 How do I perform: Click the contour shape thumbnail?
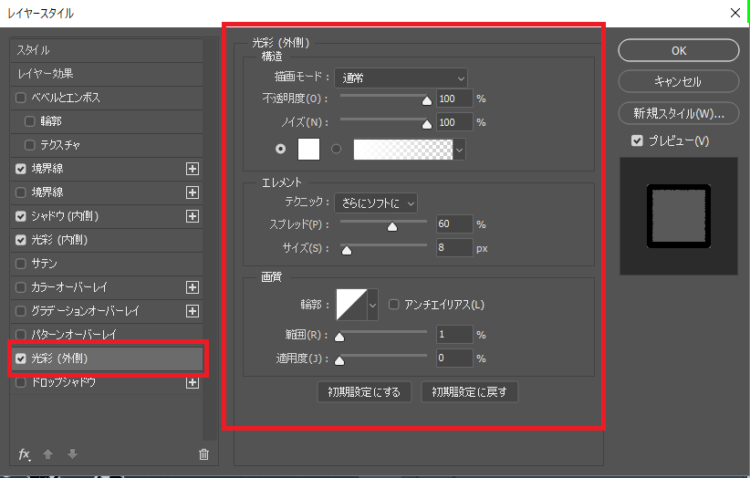tap(352, 305)
